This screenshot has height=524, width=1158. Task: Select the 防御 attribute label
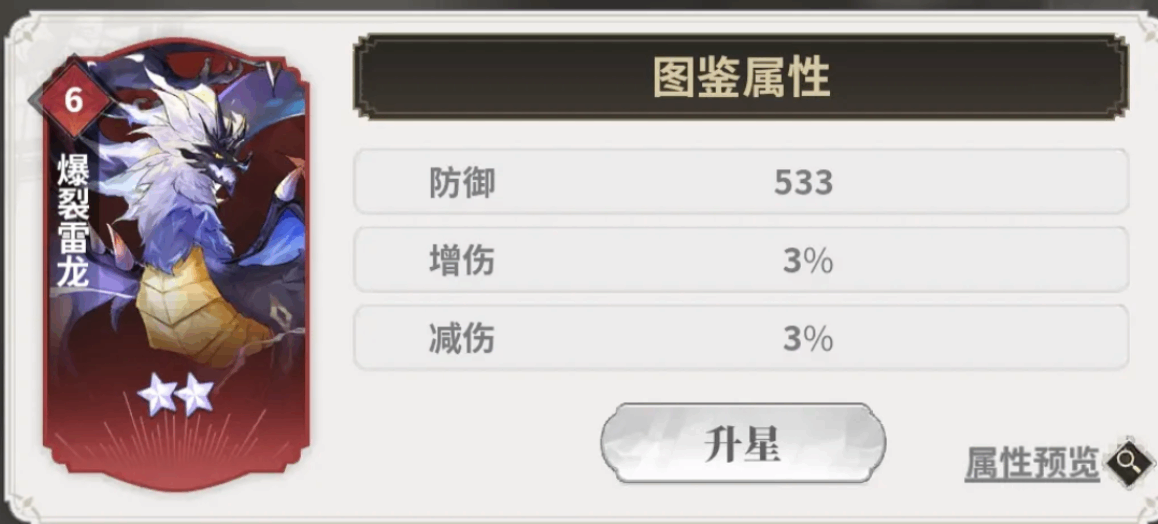(461, 182)
